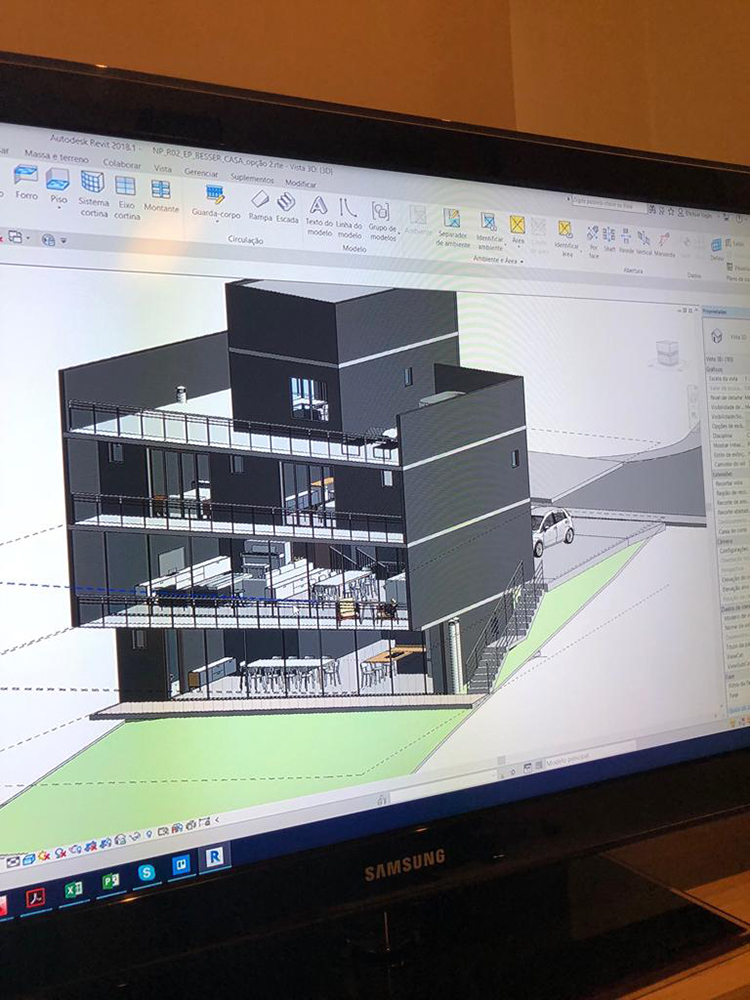This screenshot has height=1000, width=750.
Task: Select the Por face opening tool
Action: click(593, 242)
